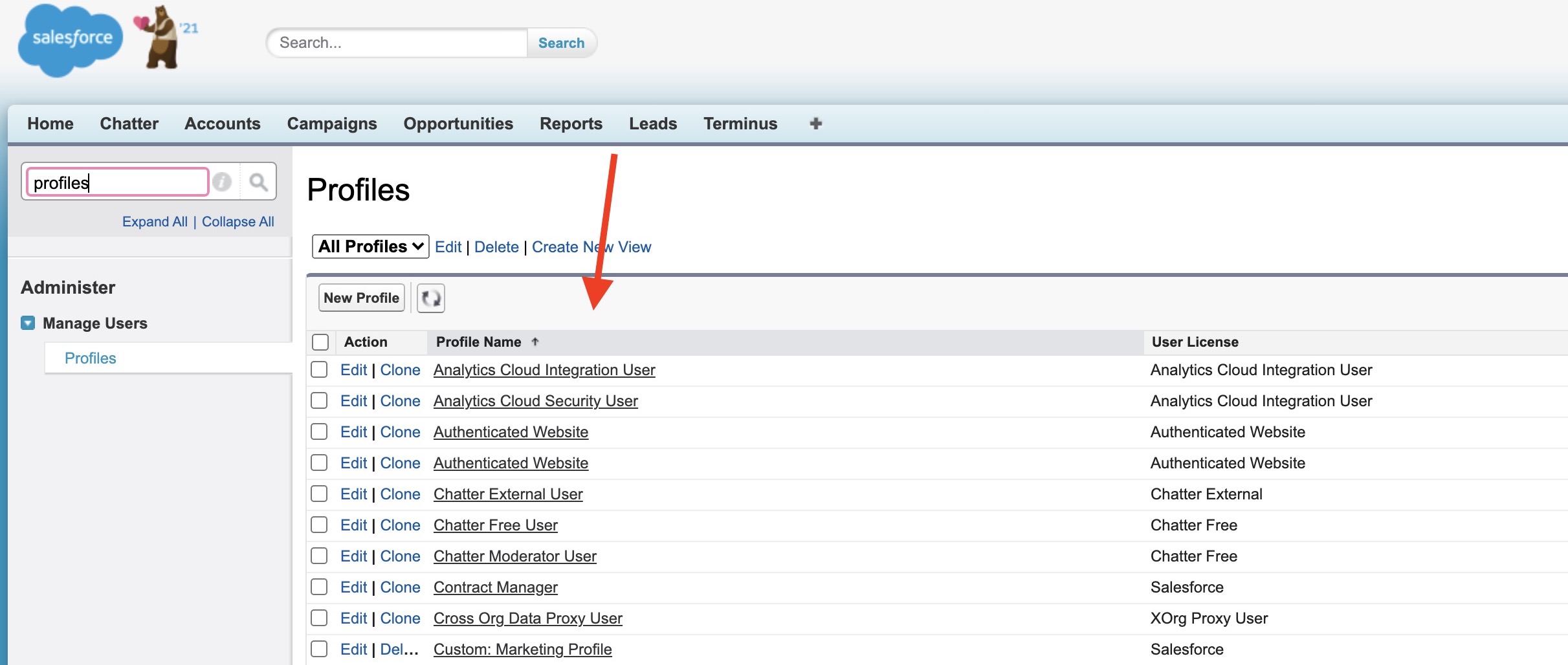Click the Action column header
The image size is (1568, 665).
(366, 342)
